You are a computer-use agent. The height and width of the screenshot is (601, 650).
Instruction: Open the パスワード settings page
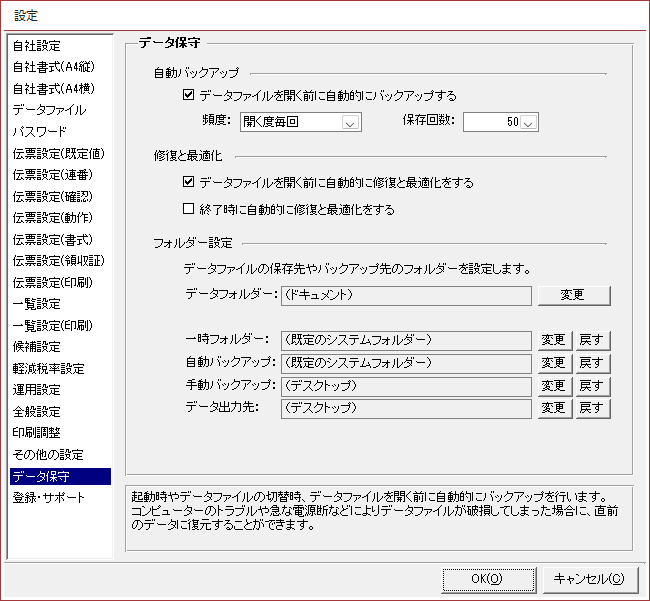[x=40, y=132]
